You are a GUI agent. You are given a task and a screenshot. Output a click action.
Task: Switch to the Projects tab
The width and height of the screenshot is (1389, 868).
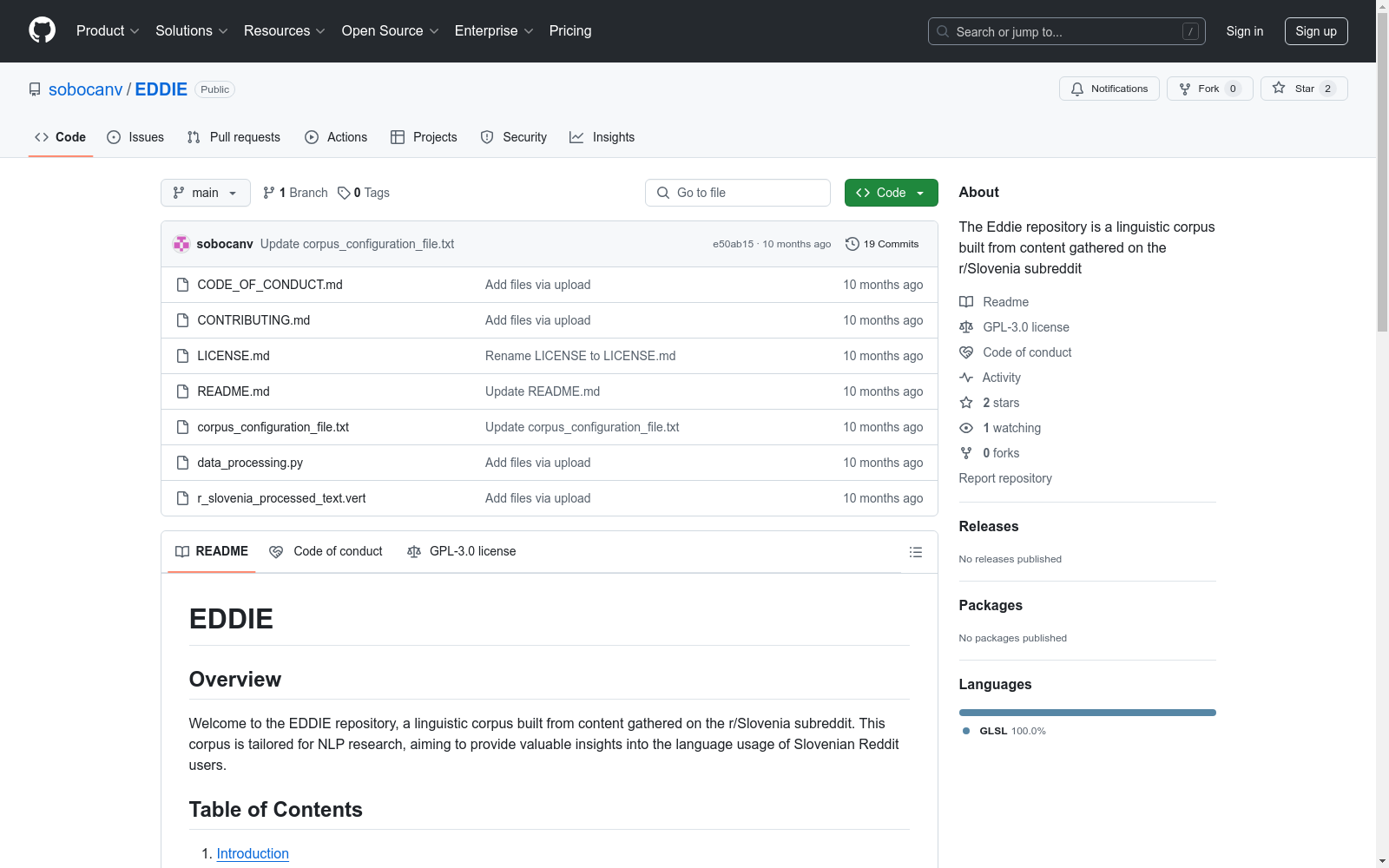[x=424, y=137]
